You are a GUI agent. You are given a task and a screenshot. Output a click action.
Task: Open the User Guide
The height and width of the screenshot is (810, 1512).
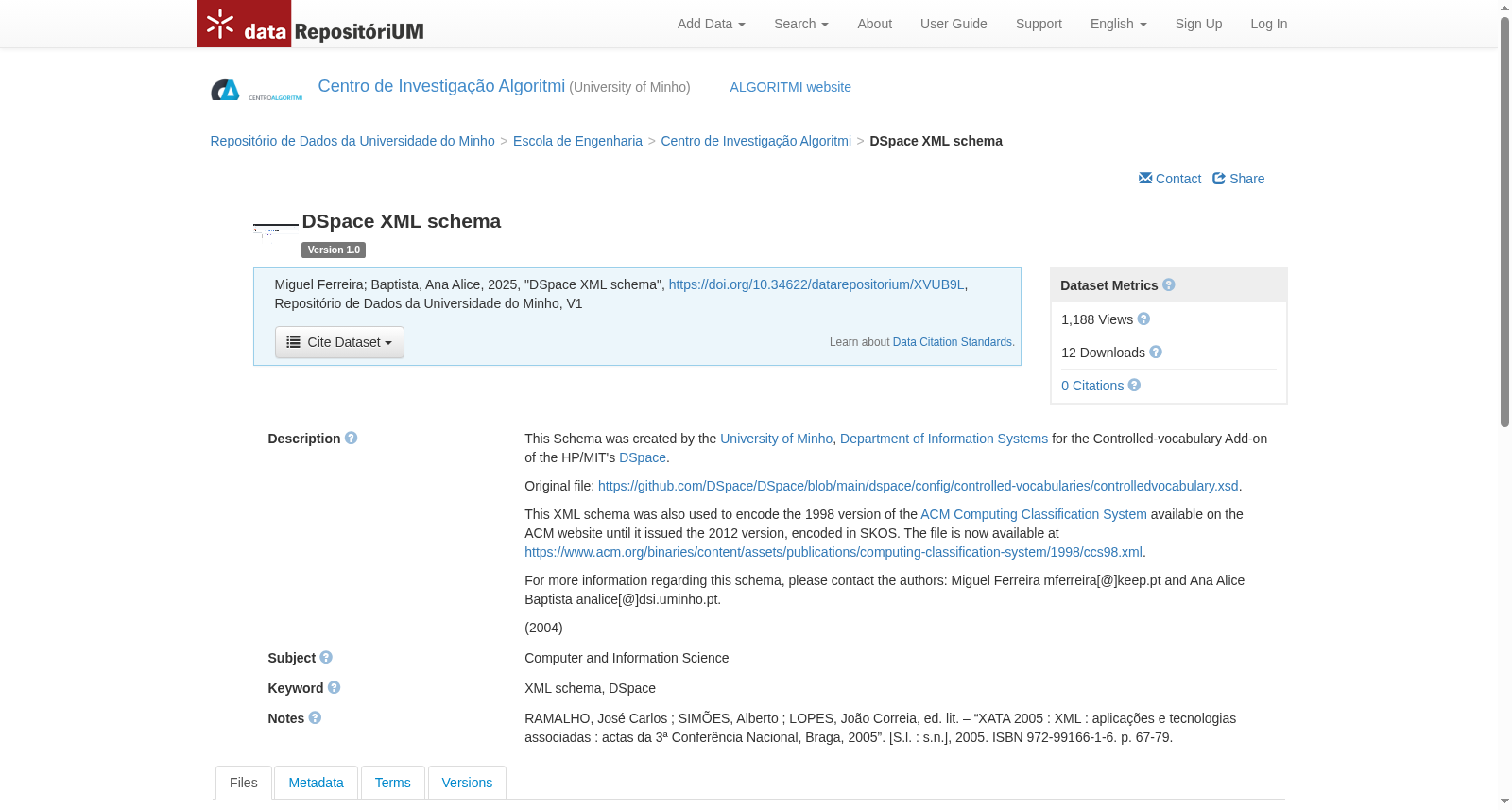954,24
